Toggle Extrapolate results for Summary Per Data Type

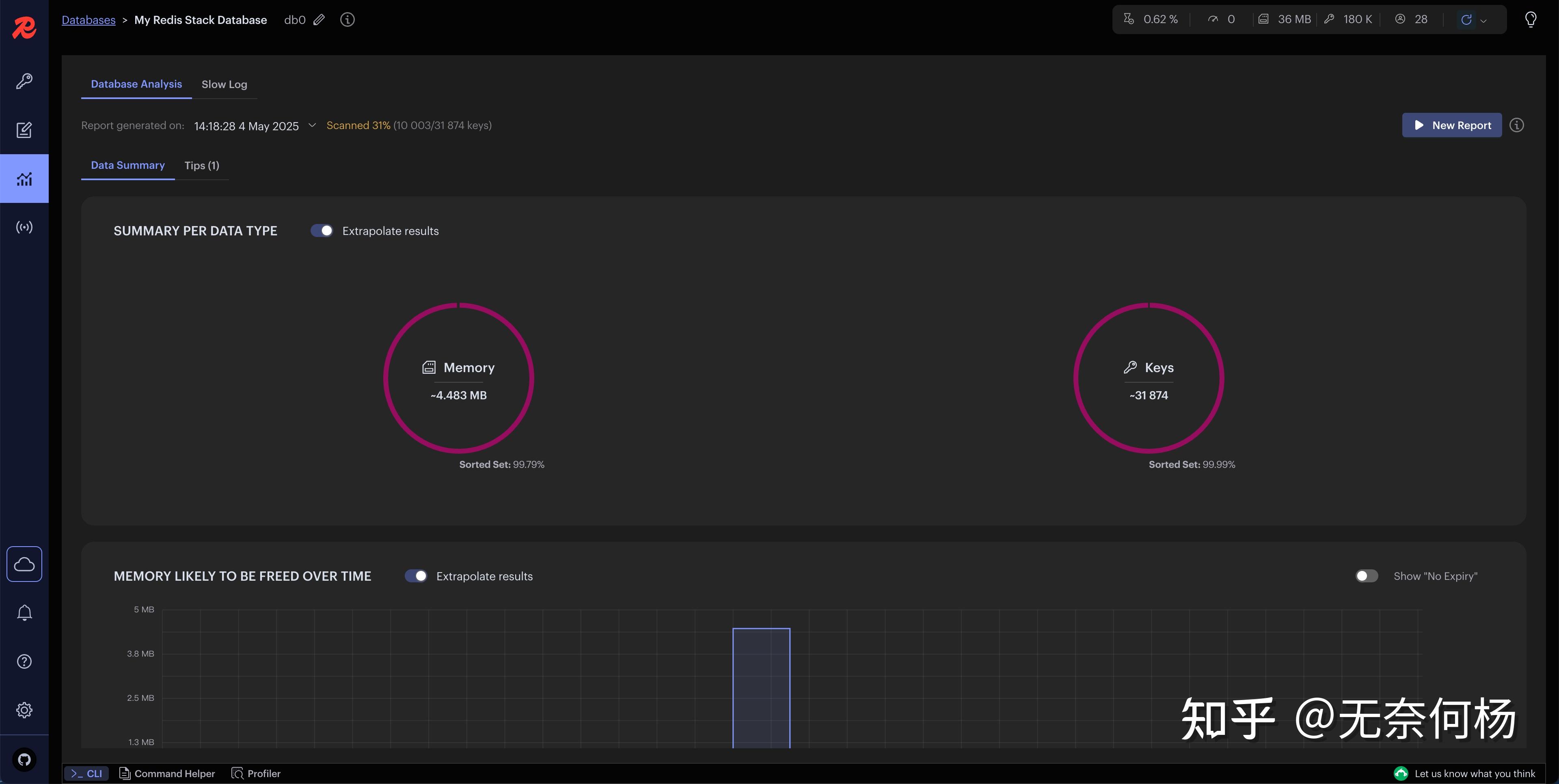coord(322,230)
